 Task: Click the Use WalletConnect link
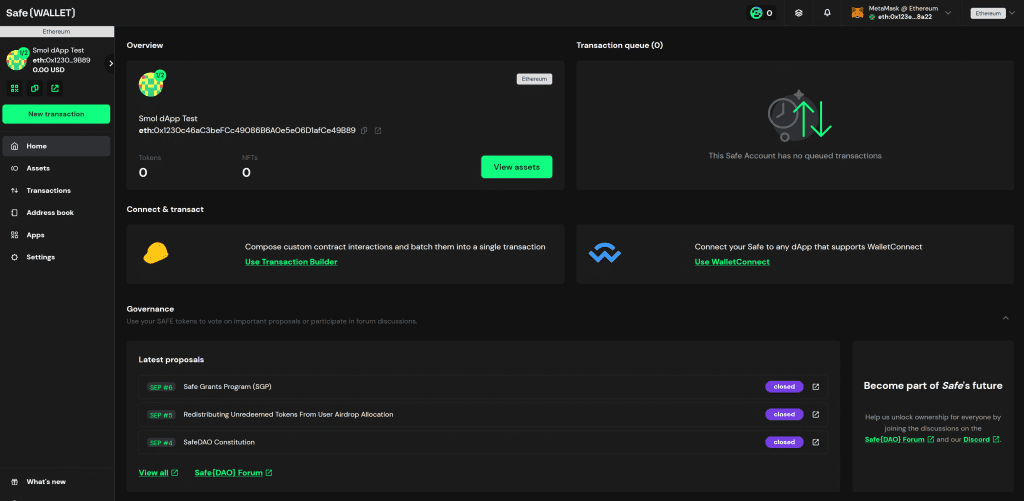[732, 262]
